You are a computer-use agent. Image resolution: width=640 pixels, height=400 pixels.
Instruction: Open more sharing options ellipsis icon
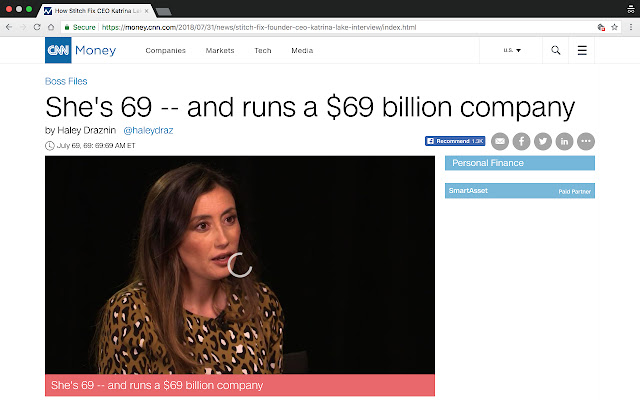[586, 141]
